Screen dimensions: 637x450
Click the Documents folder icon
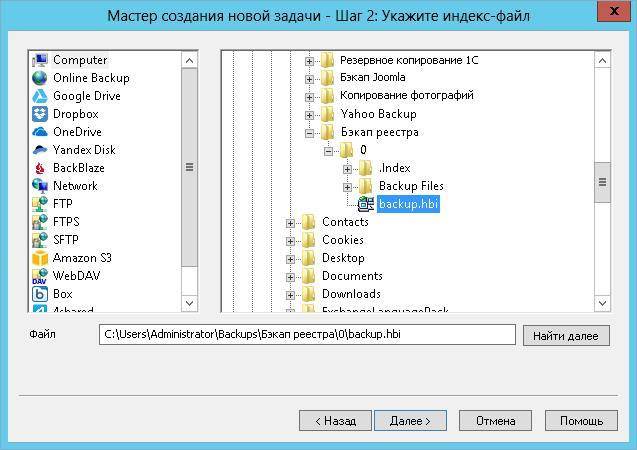(x=309, y=276)
